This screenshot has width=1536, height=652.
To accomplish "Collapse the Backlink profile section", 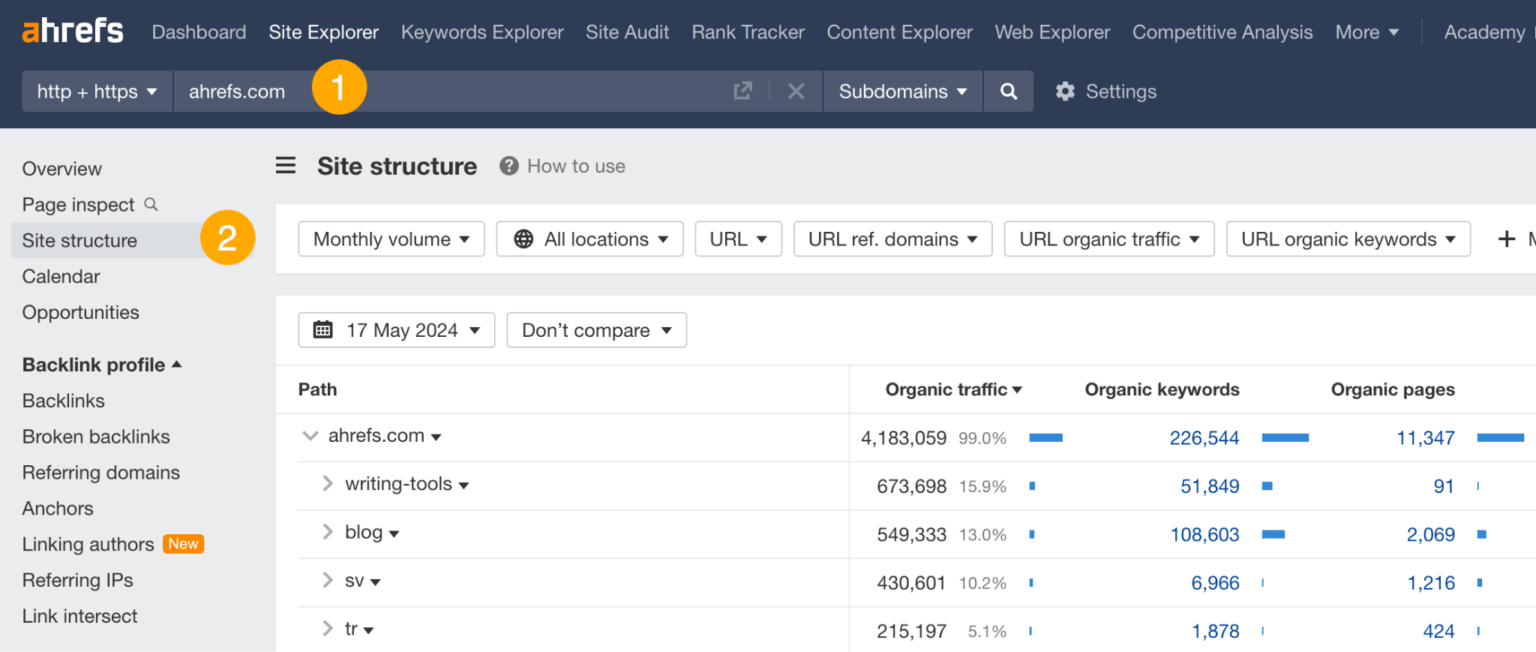I will (178, 364).
